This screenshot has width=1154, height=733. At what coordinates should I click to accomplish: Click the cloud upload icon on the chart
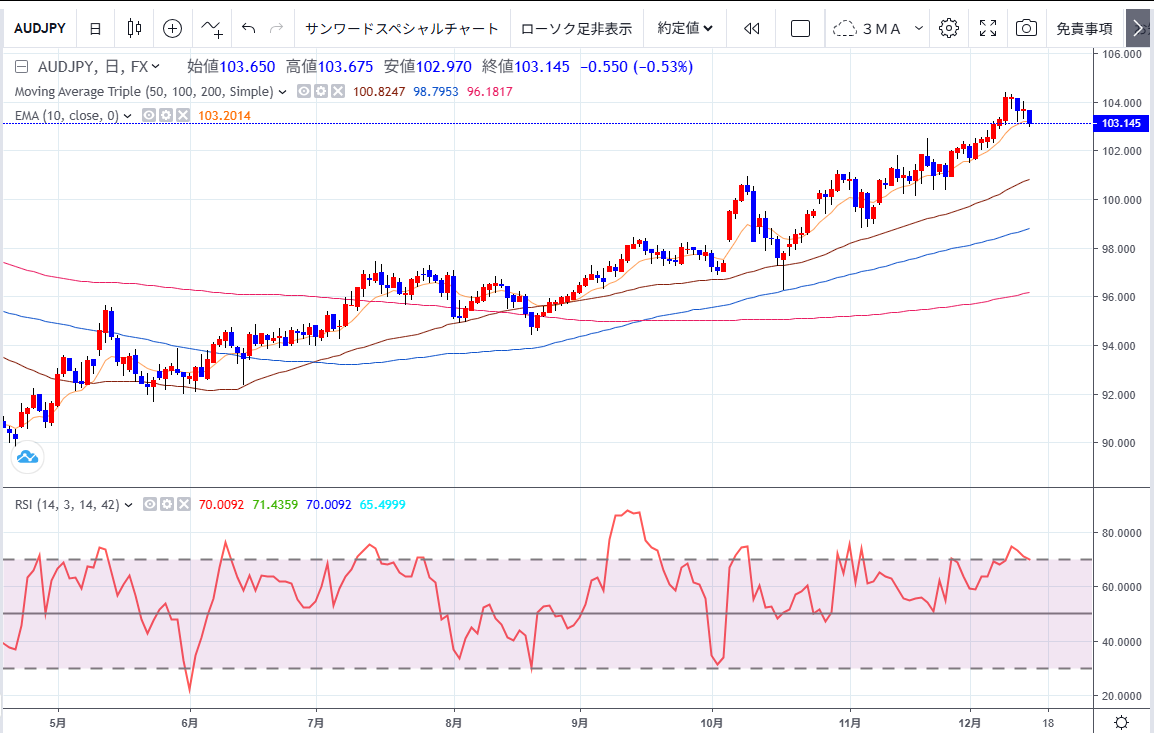pos(27,457)
